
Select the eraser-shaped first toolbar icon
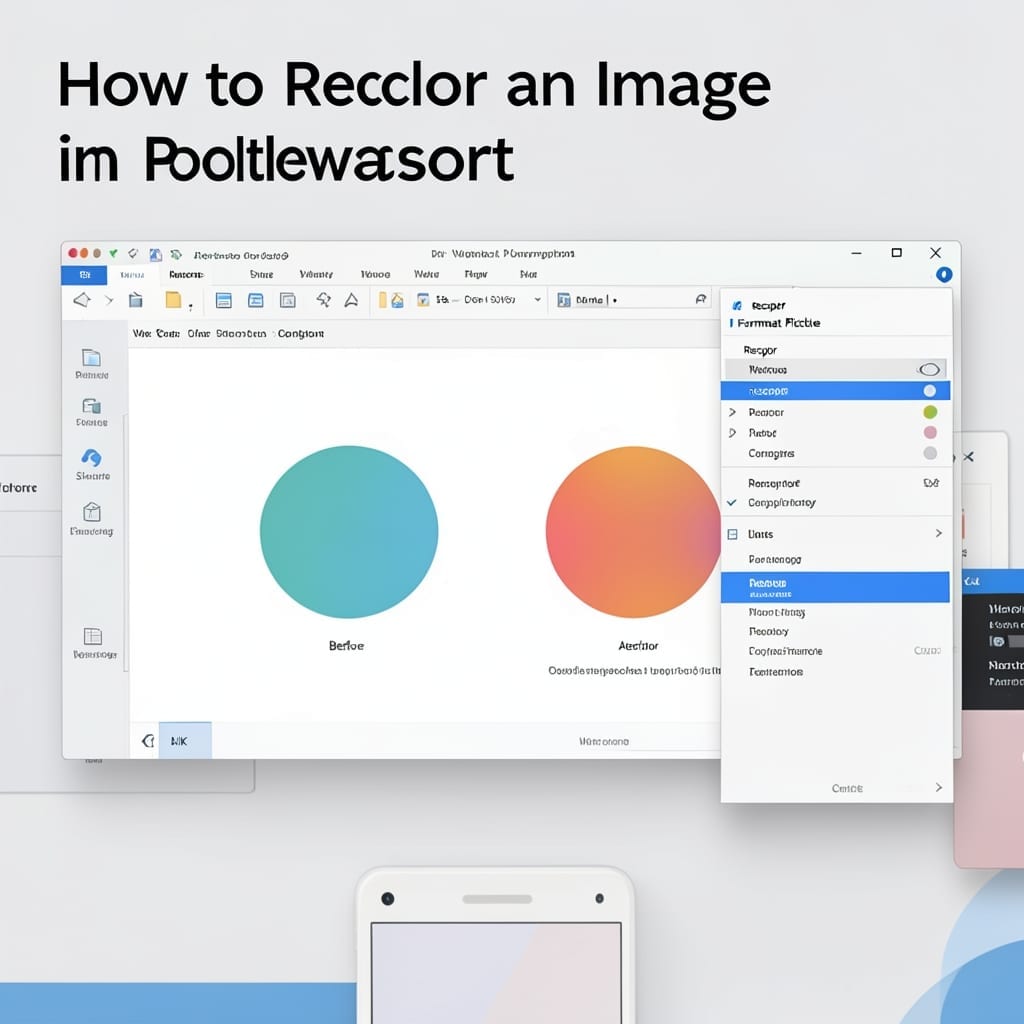(82, 300)
